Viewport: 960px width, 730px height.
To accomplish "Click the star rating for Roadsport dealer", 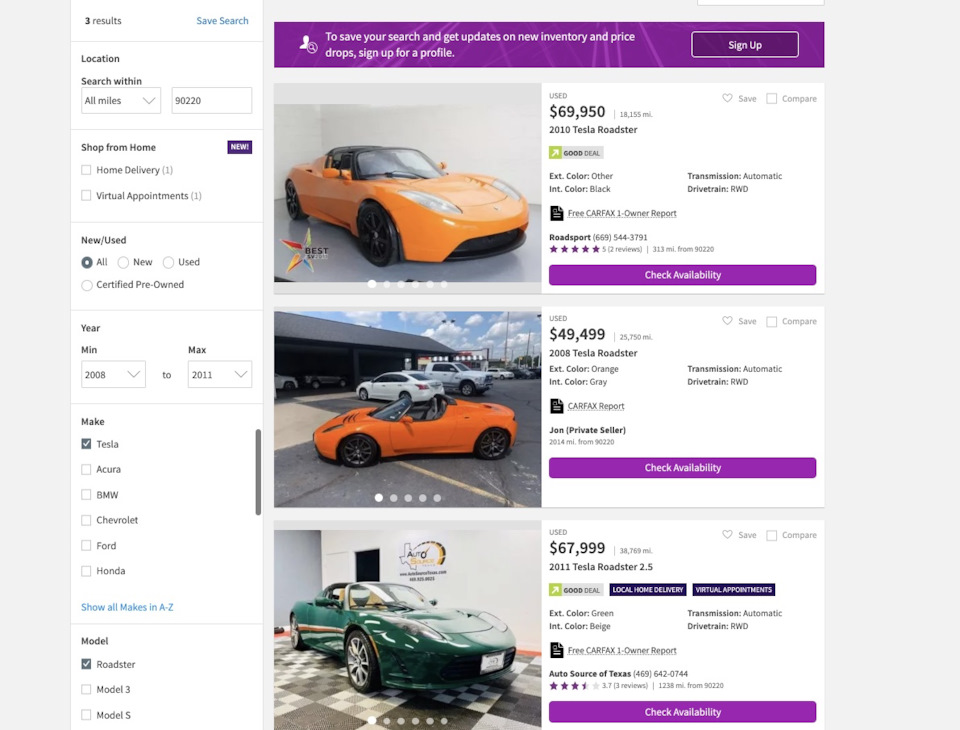I will click(x=574, y=249).
